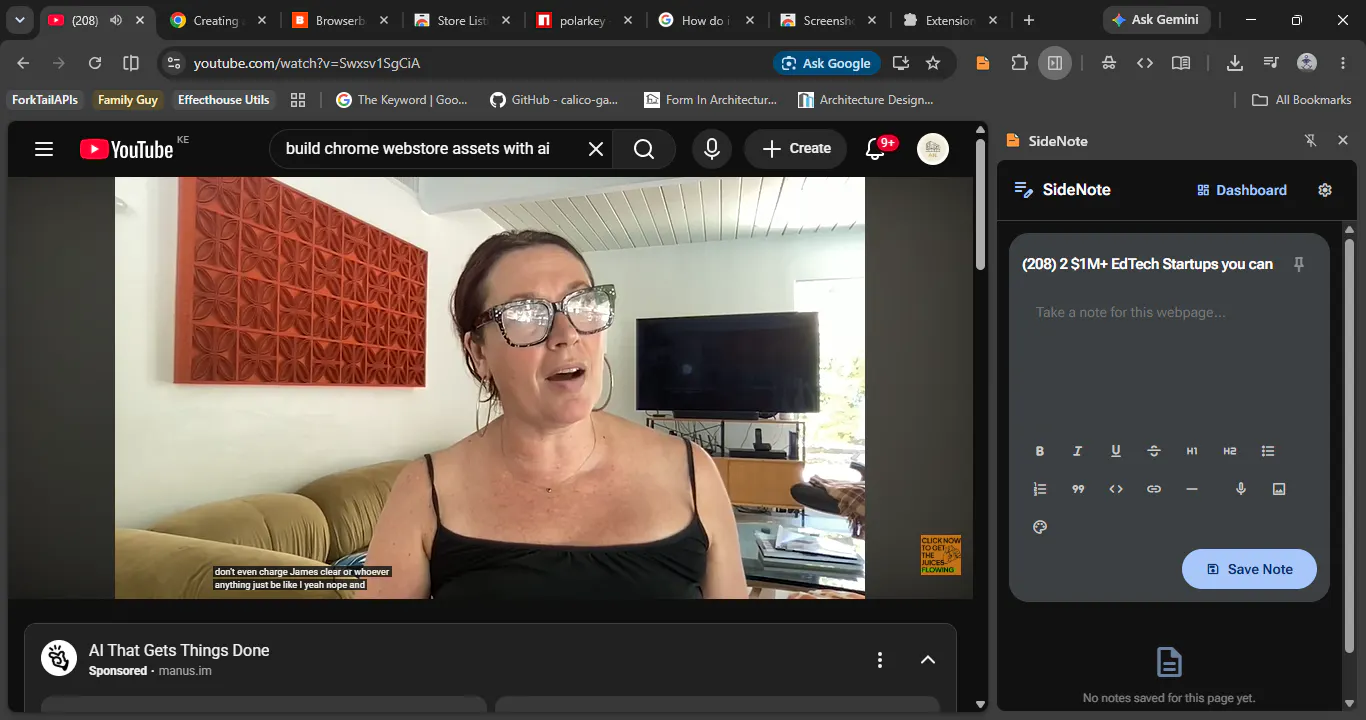1366x720 pixels.
Task: Switch to the Store Listing tab
Action: (x=462, y=20)
